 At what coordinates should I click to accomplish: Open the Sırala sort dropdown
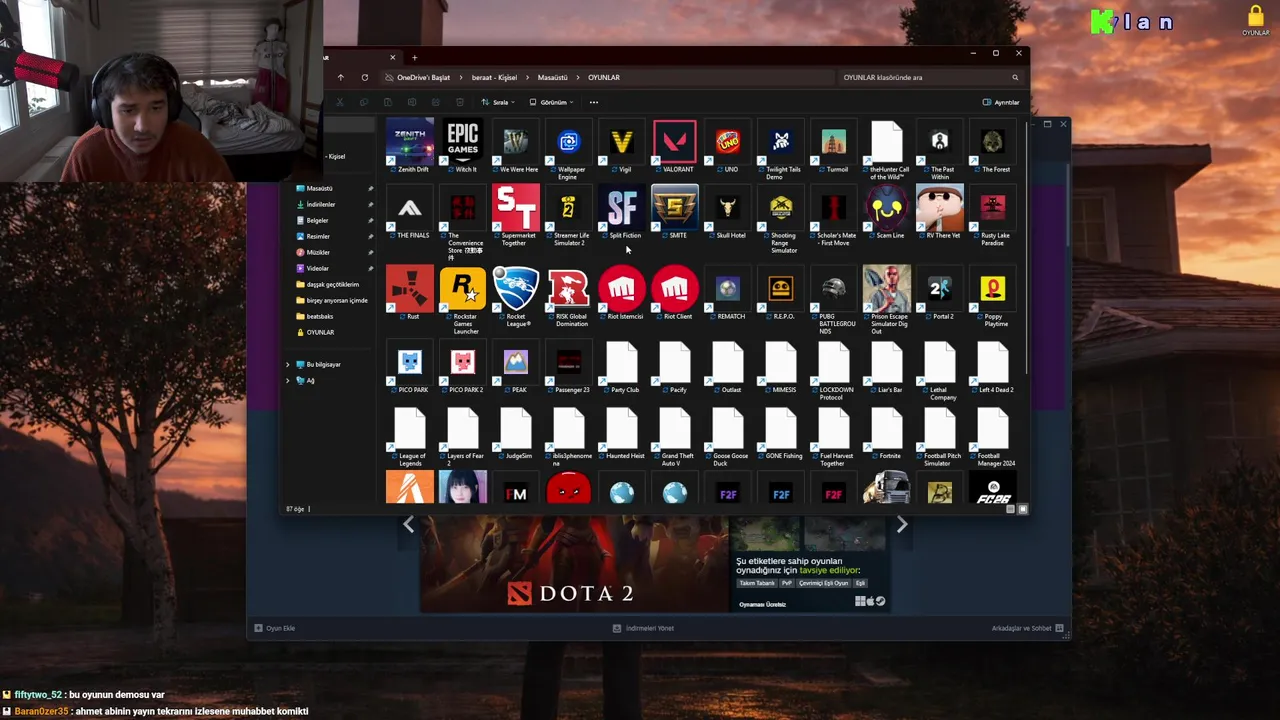point(497,102)
